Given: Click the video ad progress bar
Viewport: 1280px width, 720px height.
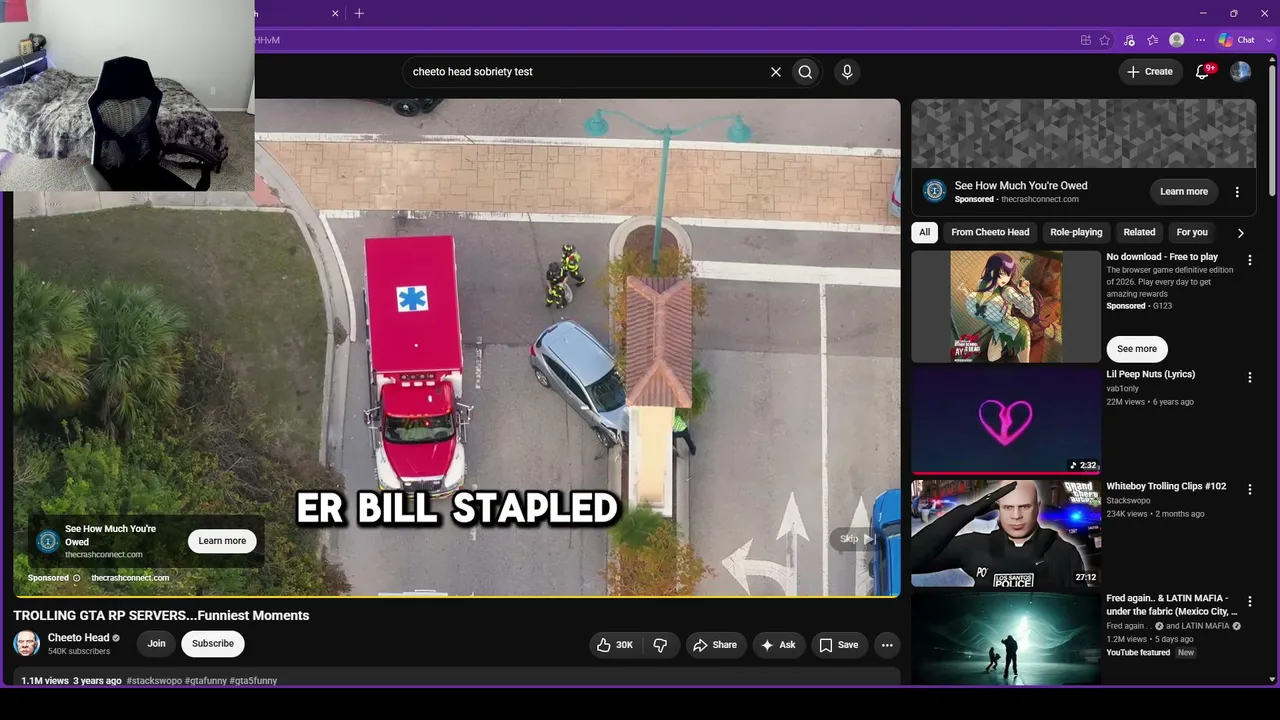Looking at the screenshot, I should point(457,596).
